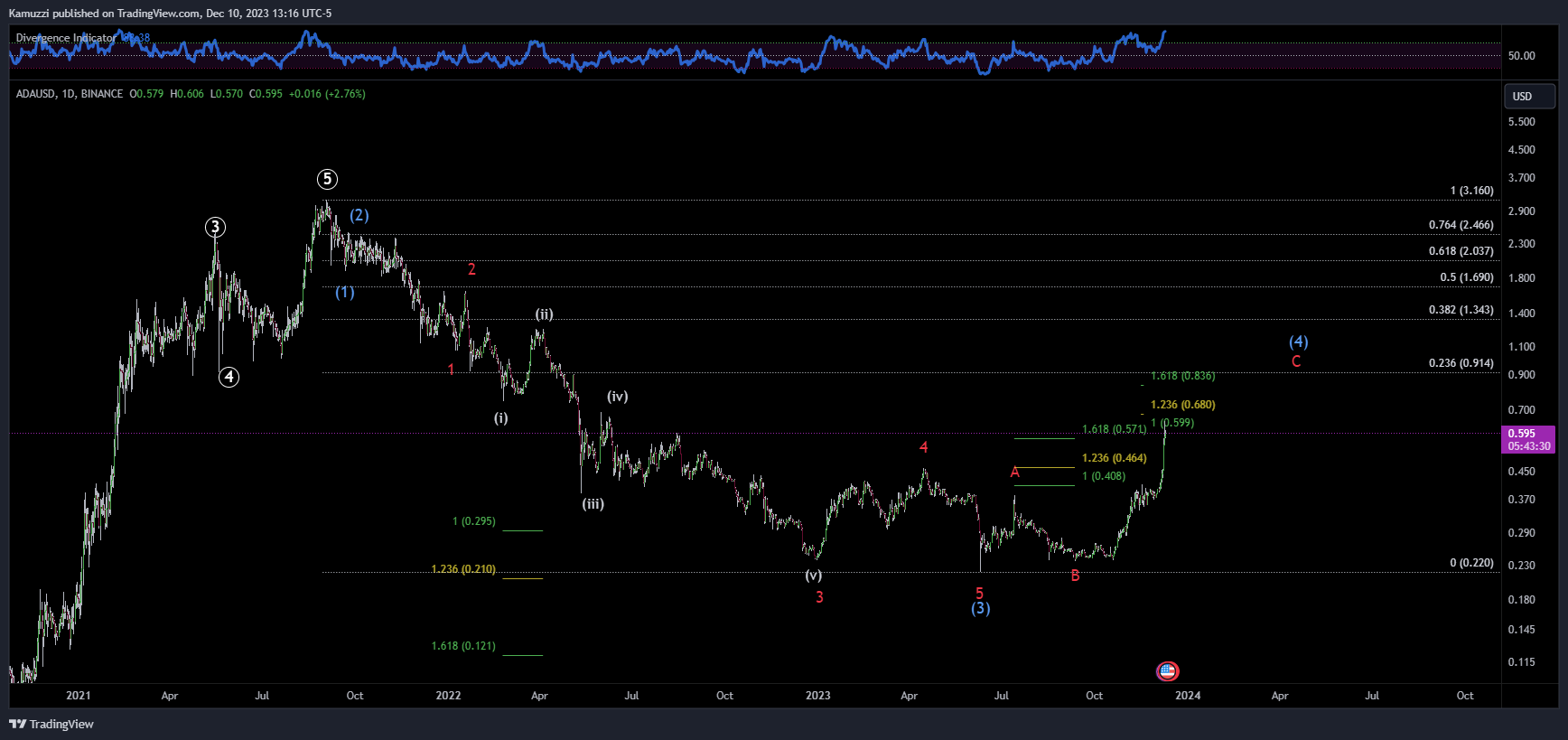
Task: Select extension label 1.618 (0.836)
Action: pos(1182,376)
